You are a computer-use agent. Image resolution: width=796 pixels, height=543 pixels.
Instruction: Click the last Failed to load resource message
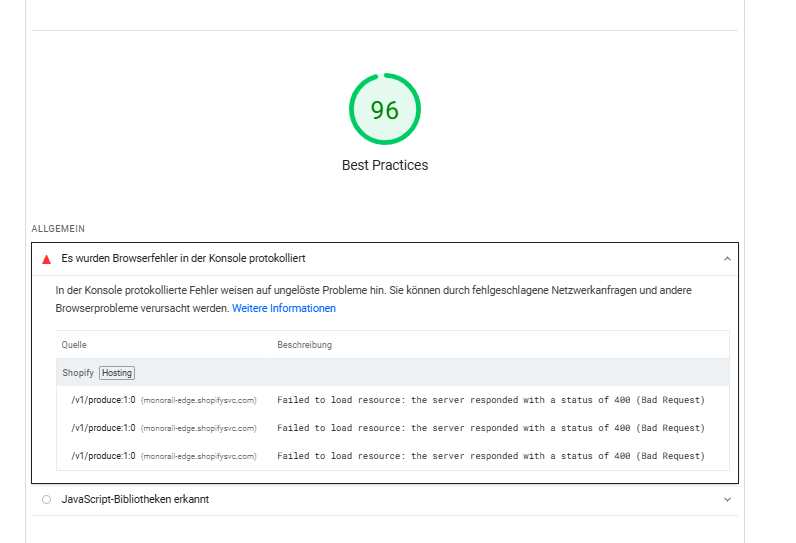[x=490, y=456]
